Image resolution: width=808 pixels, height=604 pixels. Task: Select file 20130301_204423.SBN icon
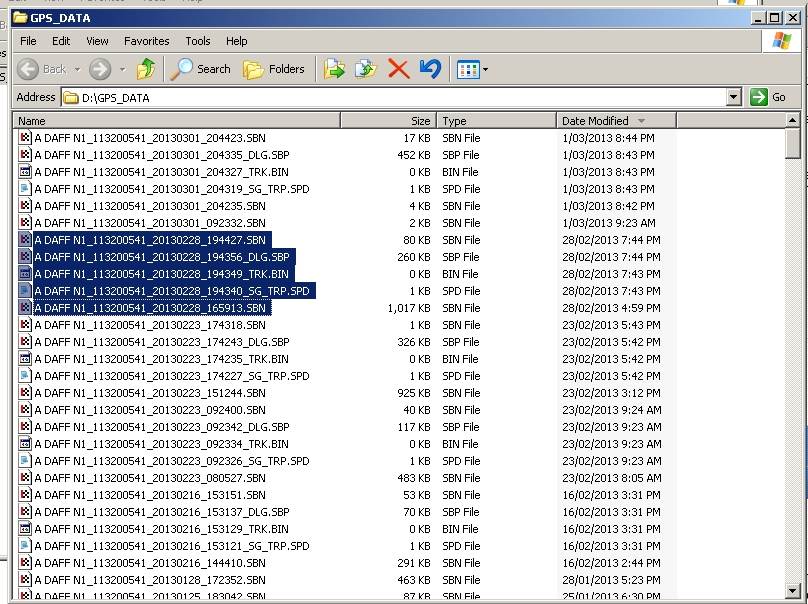tap(25, 138)
